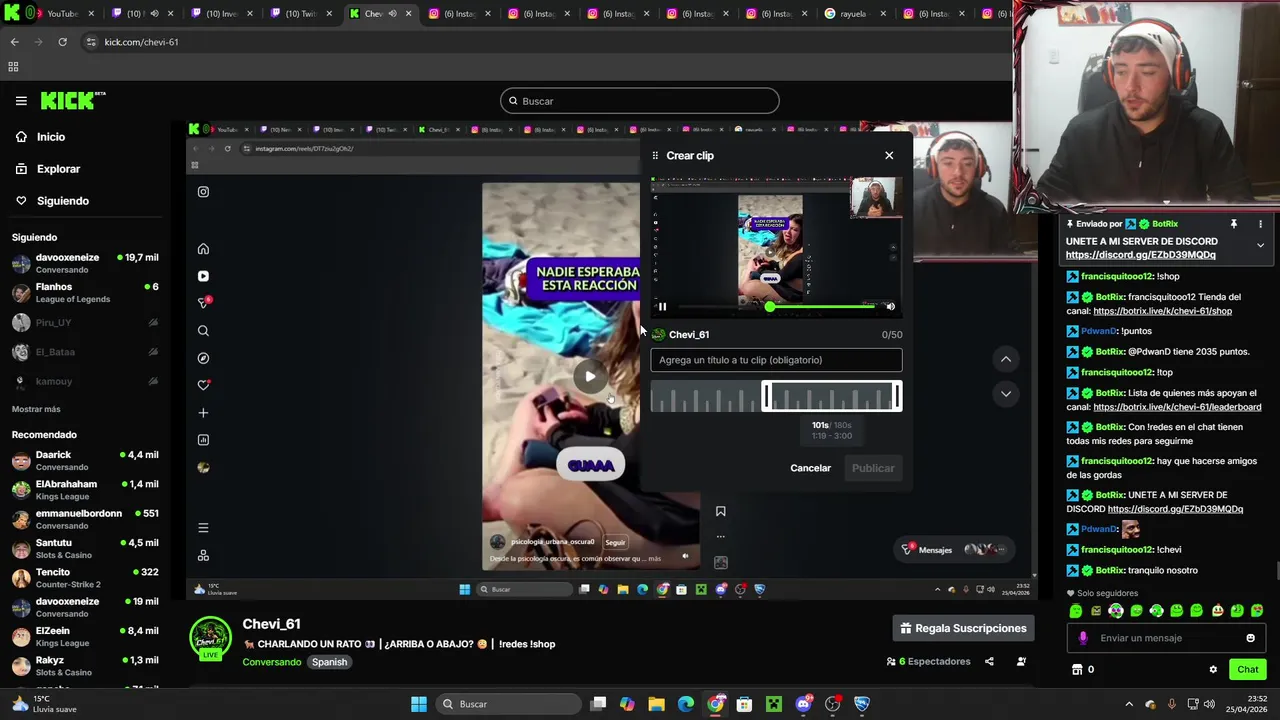This screenshot has height=720, width=1280.
Task: Click Instagram logo in streamed sidebar
Action: tap(203, 192)
